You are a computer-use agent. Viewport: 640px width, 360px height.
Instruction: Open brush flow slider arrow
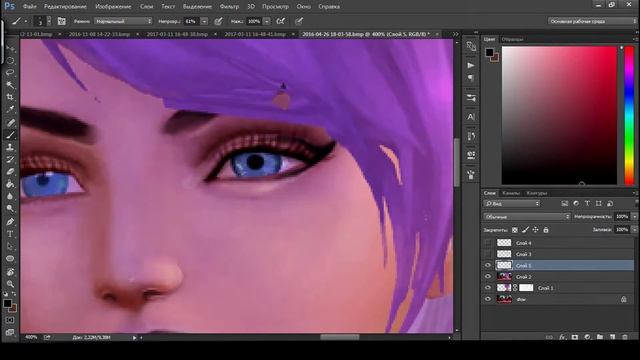[x=267, y=21]
